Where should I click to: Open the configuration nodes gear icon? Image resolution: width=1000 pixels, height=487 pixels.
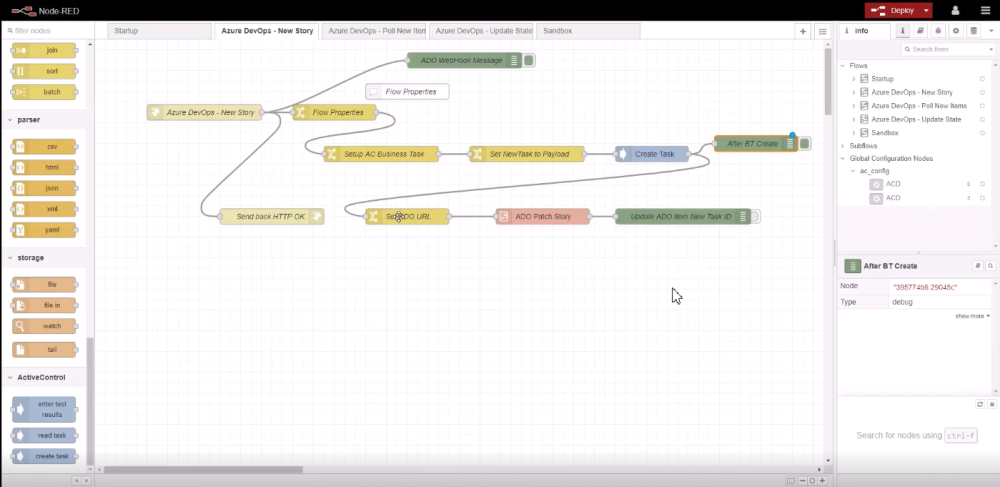tap(955, 31)
